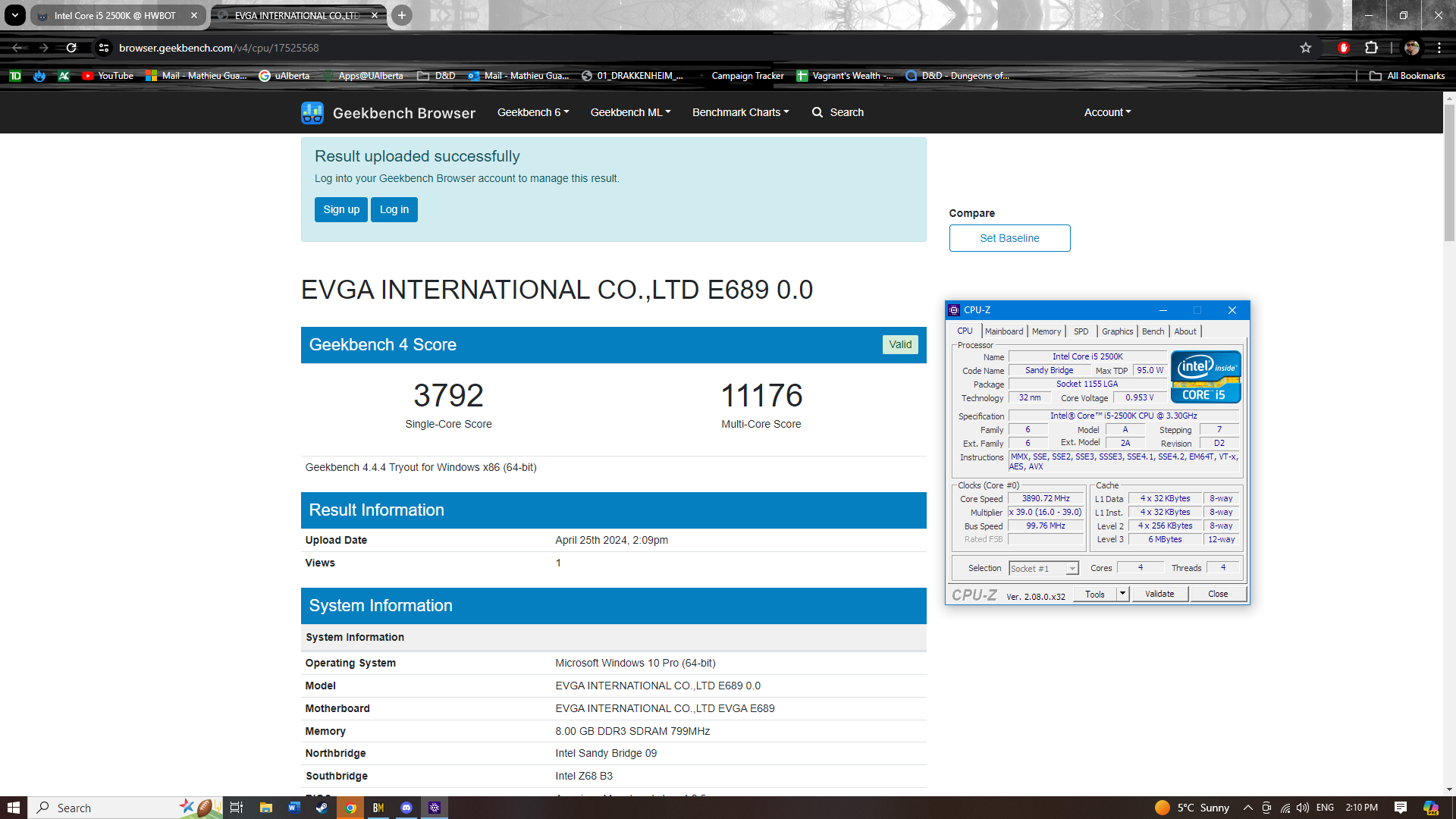Click the Set Baseline button
The width and height of the screenshot is (1456, 819).
click(x=1010, y=238)
